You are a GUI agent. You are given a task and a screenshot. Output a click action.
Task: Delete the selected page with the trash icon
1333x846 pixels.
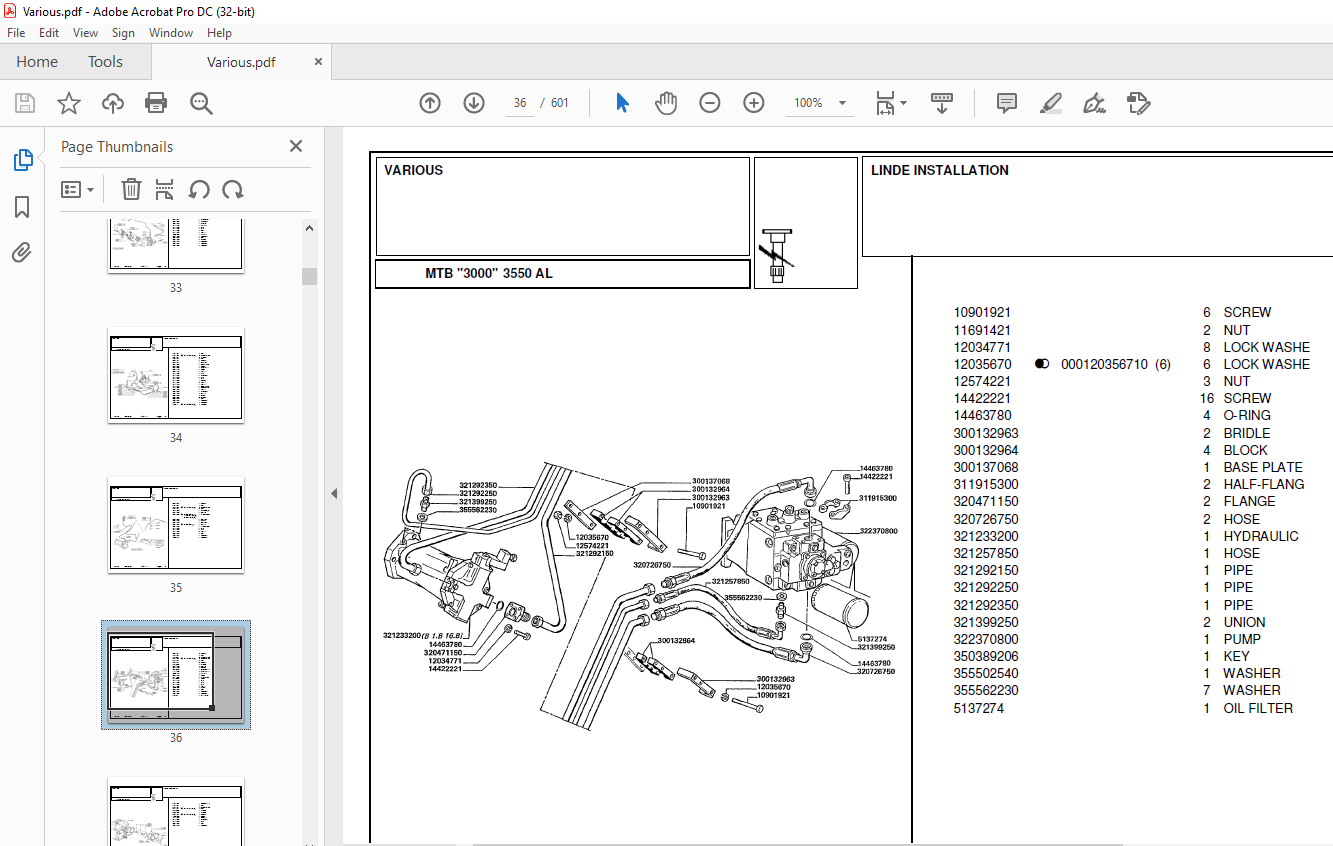tap(131, 189)
